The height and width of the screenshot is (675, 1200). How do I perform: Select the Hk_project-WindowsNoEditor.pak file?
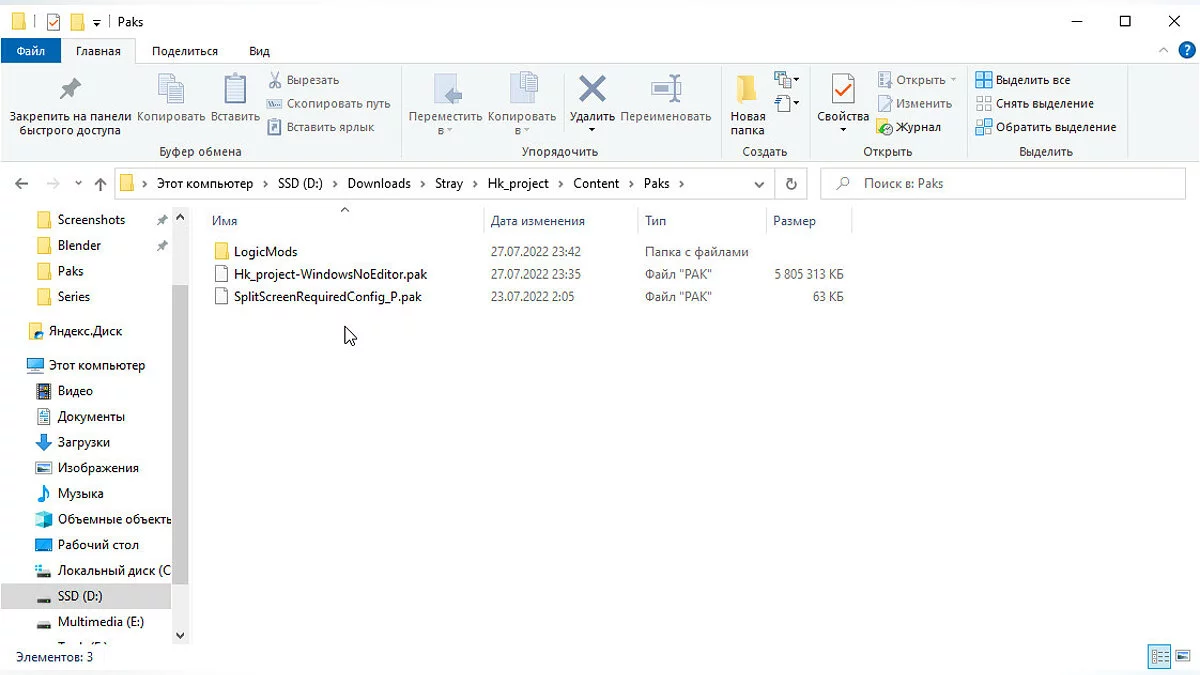pos(330,274)
